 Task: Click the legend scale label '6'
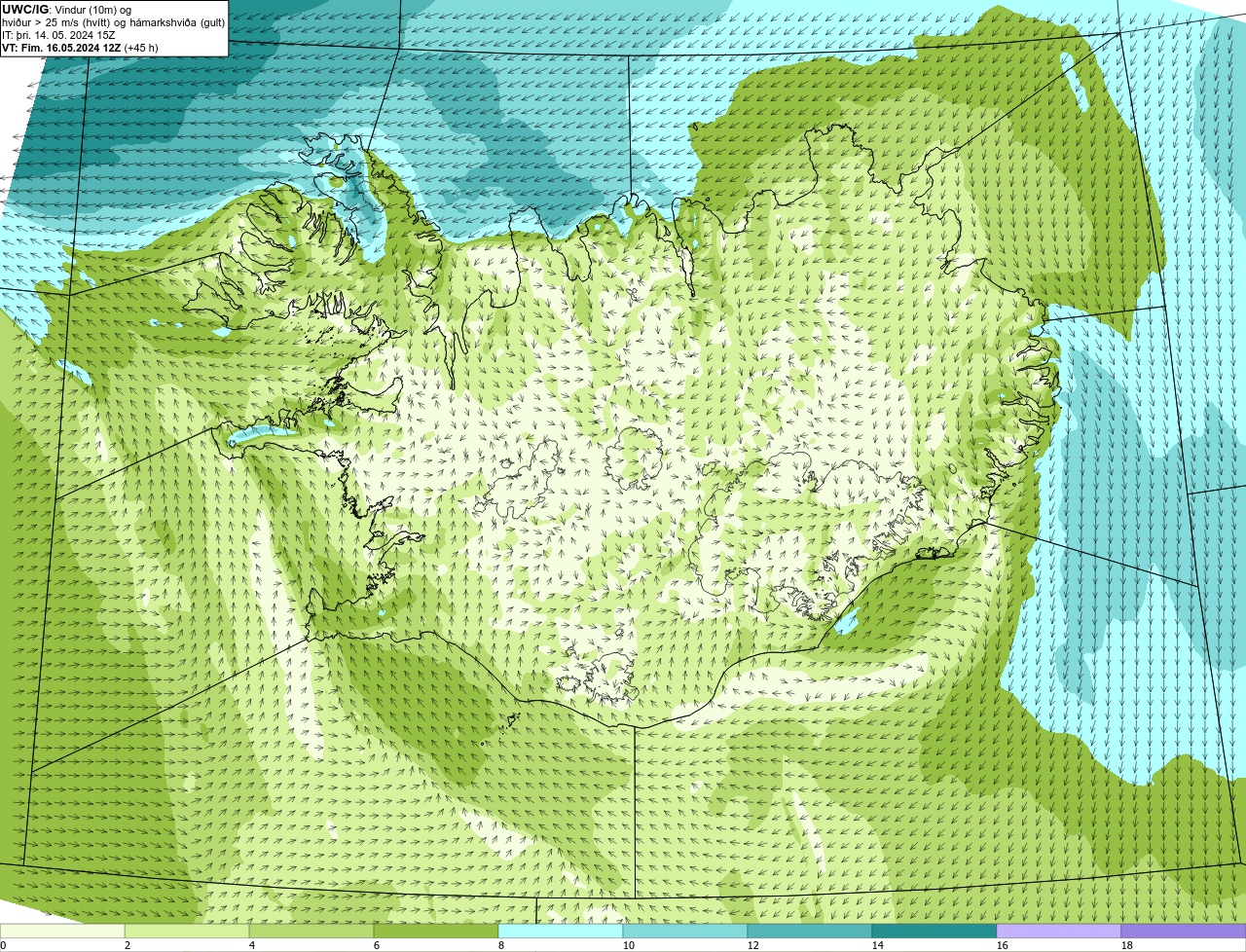377,945
